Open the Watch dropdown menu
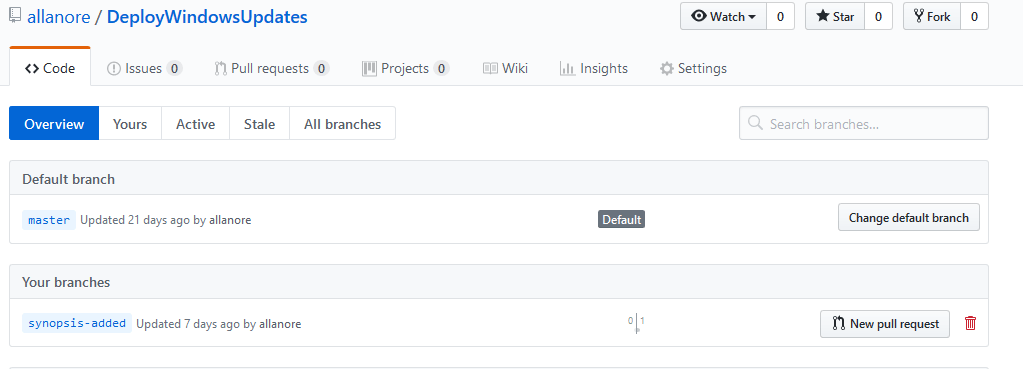The width and height of the screenshot is (1023, 369). click(724, 16)
